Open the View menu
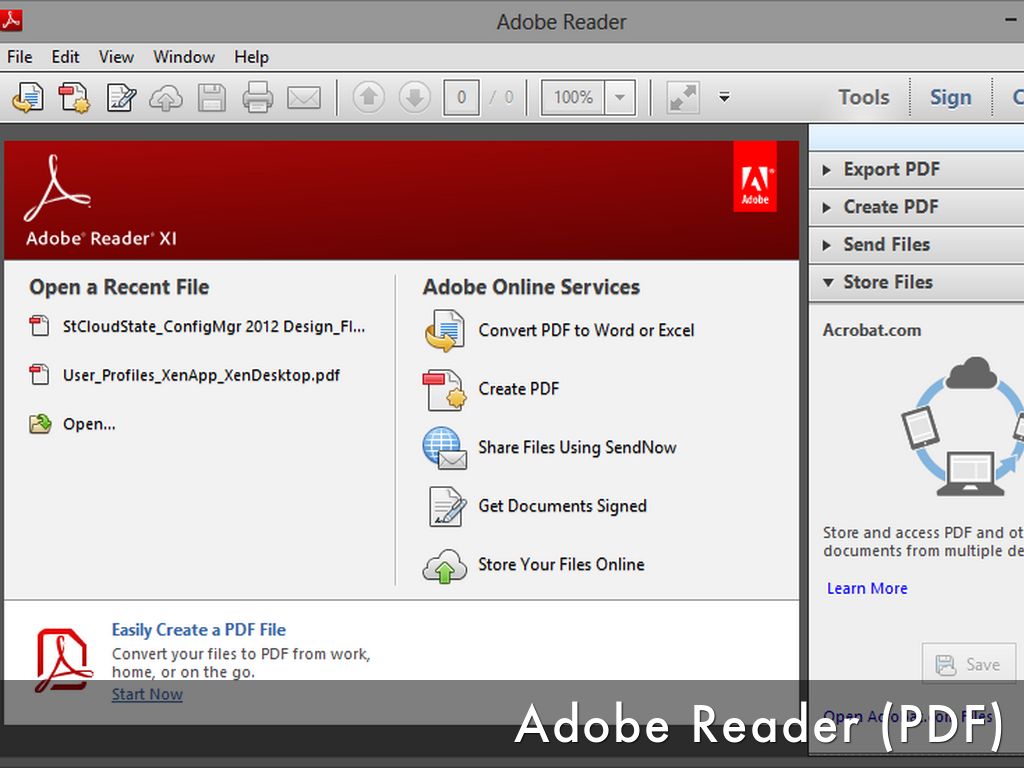 click(116, 57)
